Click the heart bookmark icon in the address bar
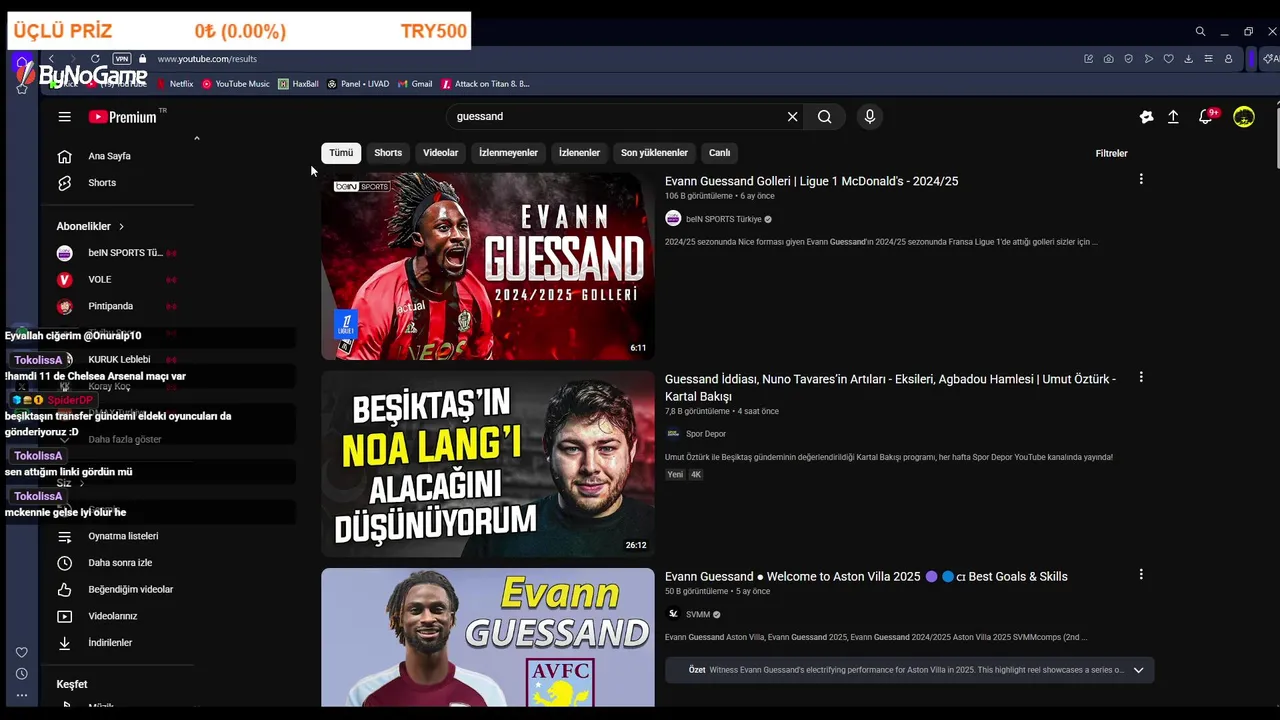The width and height of the screenshot is (1280, 720). (x=1168, y=59)
